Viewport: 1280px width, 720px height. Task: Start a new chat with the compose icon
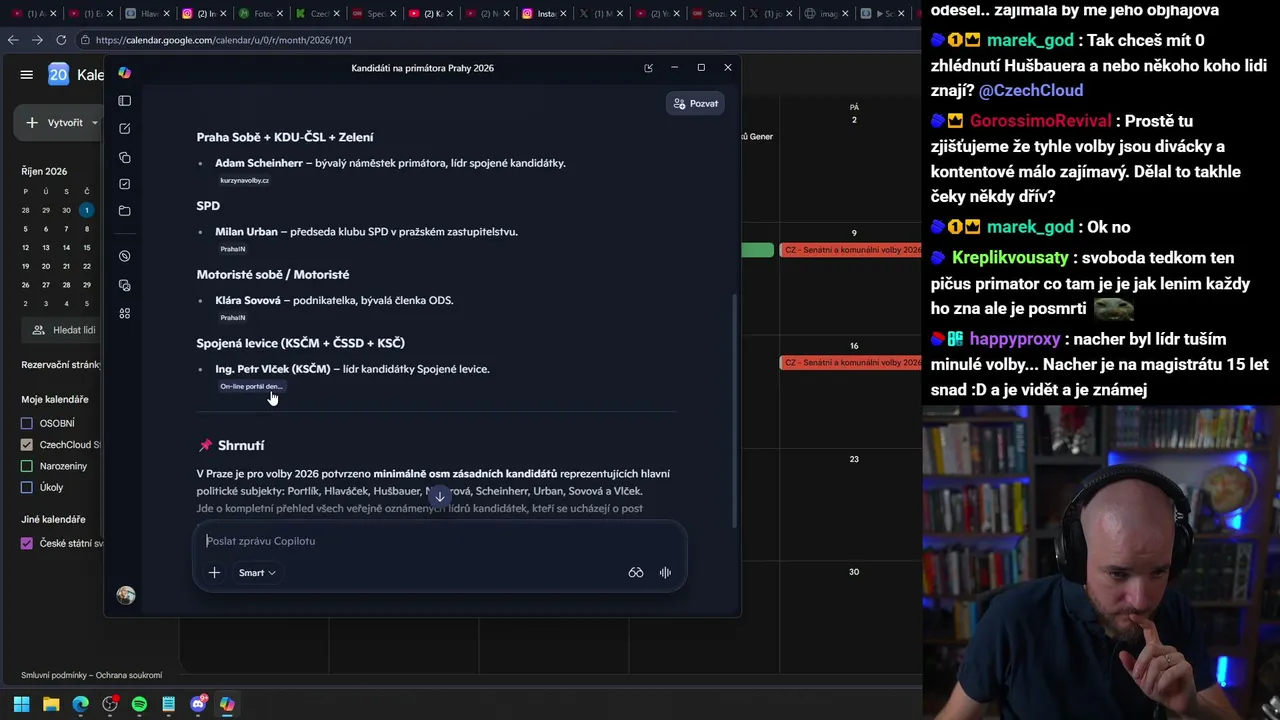(x=124, y=129)
